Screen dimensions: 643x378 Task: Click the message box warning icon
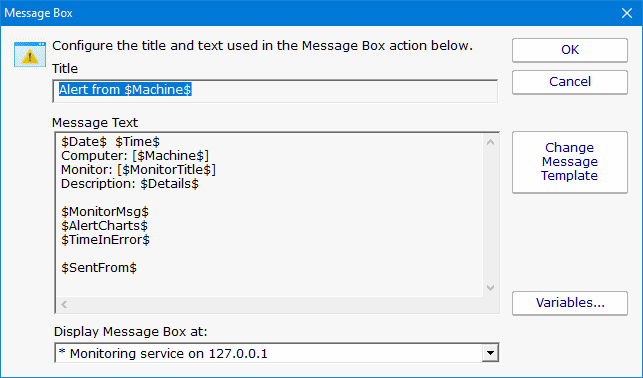30,54
